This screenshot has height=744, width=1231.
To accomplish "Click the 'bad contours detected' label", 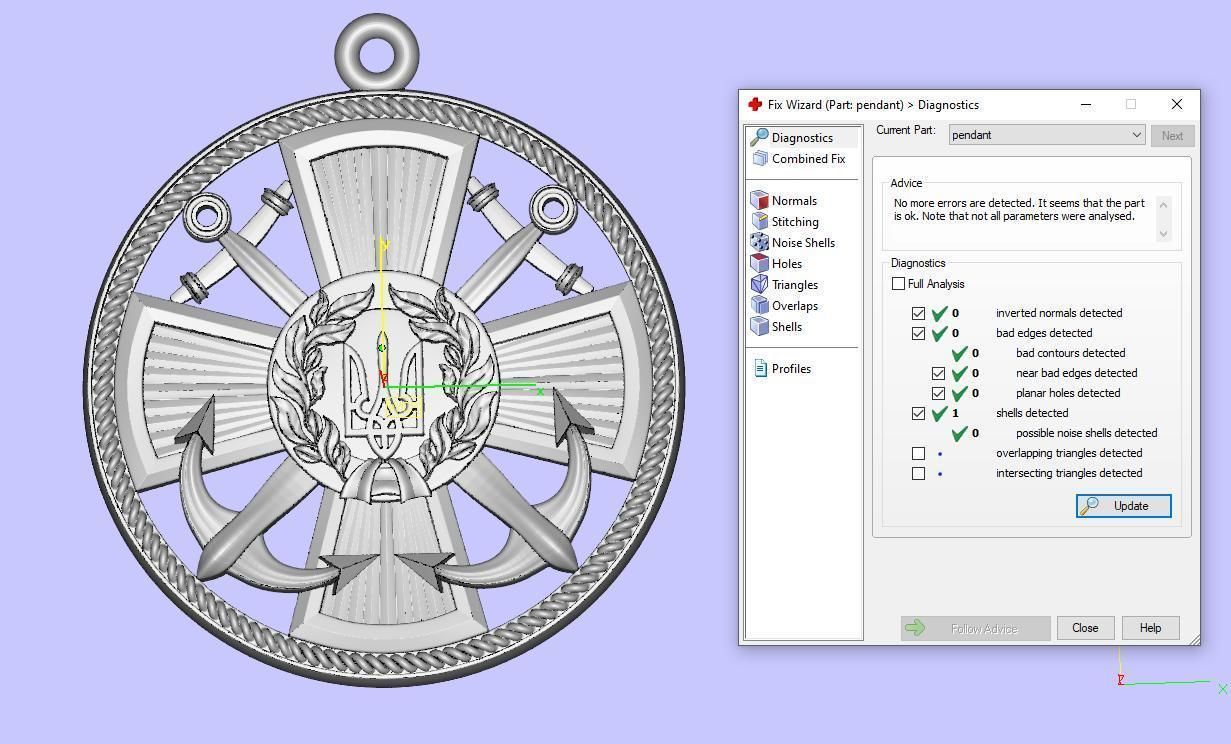I will (x=1070, y=353).
